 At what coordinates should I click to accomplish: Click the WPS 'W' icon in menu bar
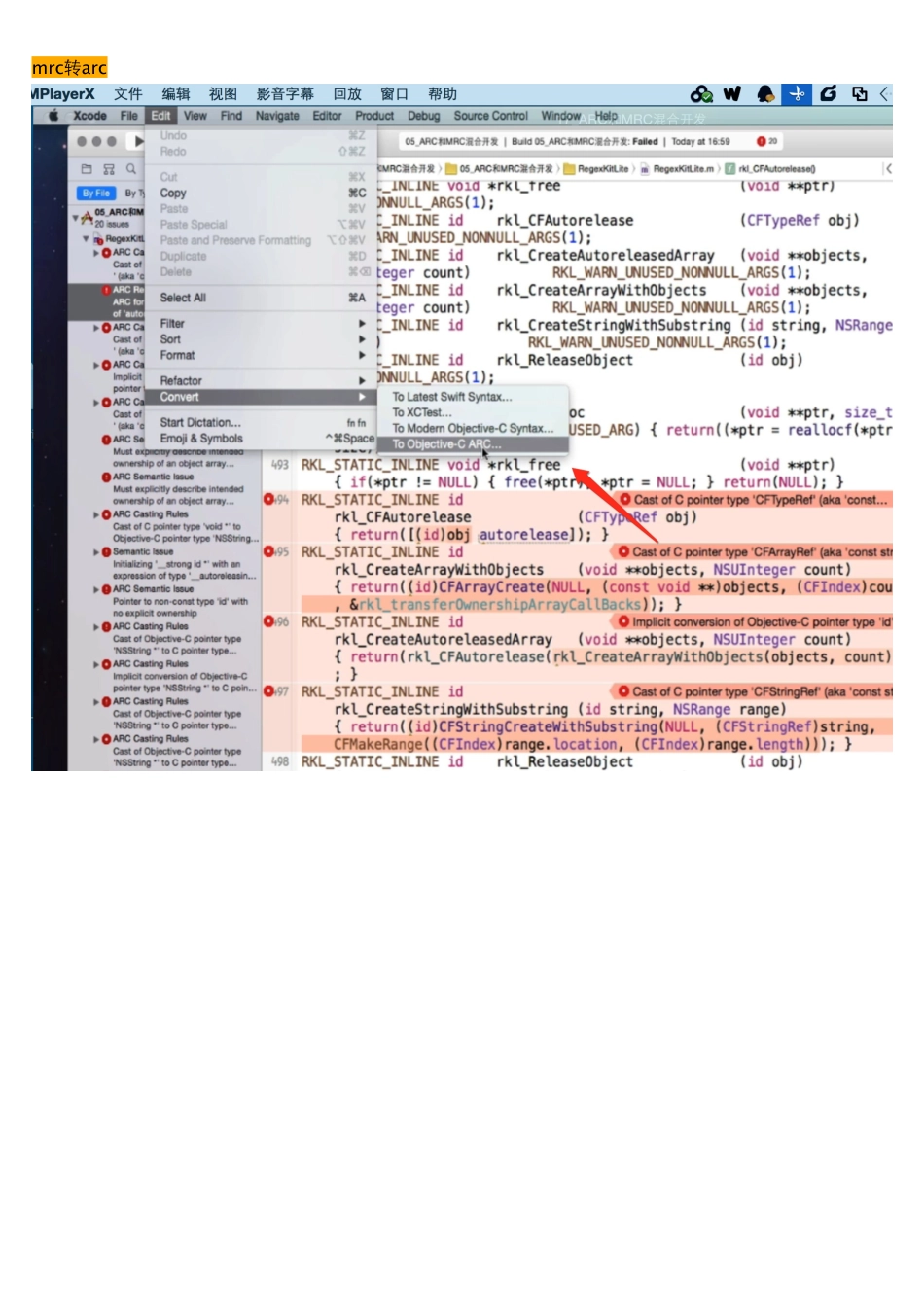(x=732, y=93)
